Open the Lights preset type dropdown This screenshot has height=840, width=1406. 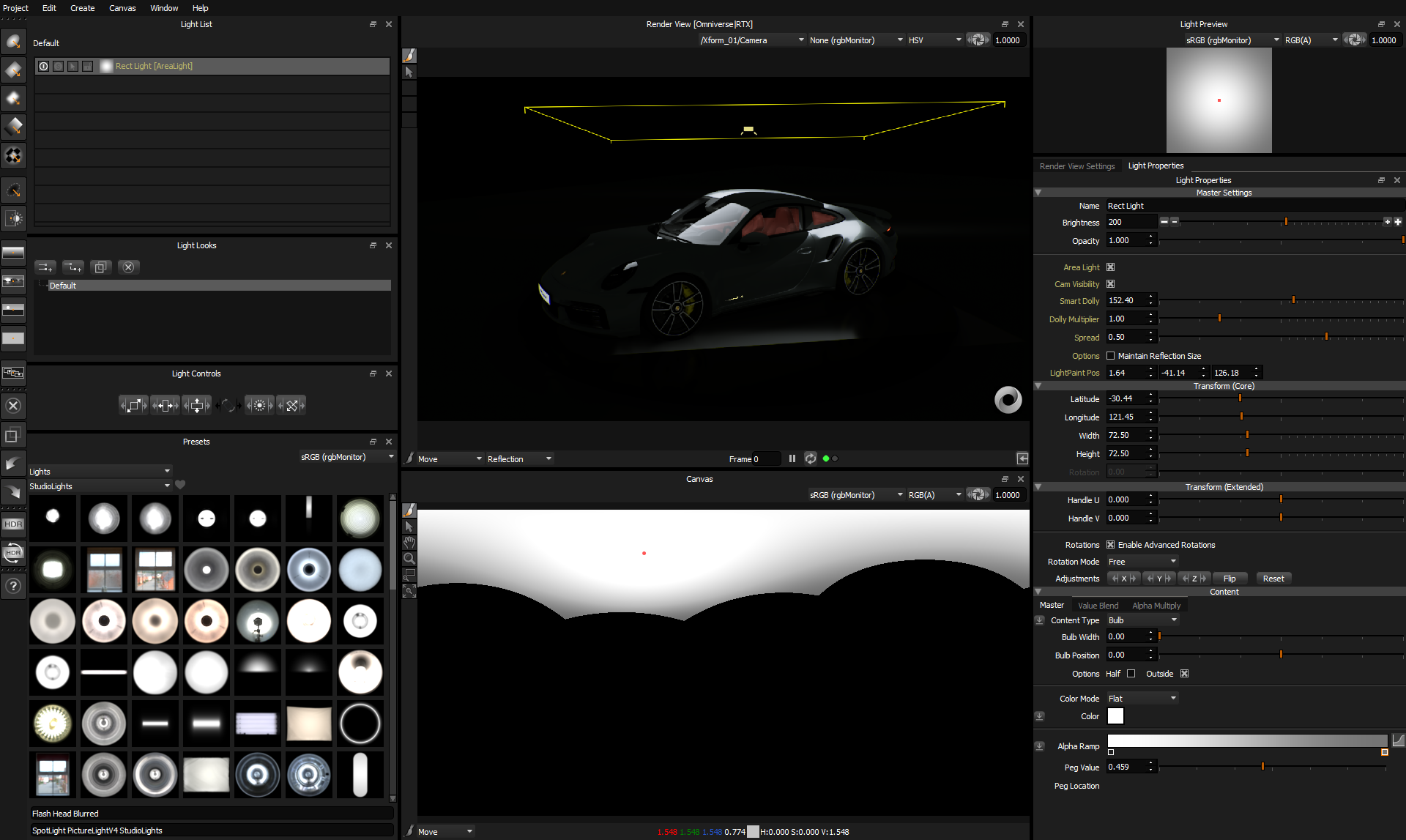click(100, 472)
